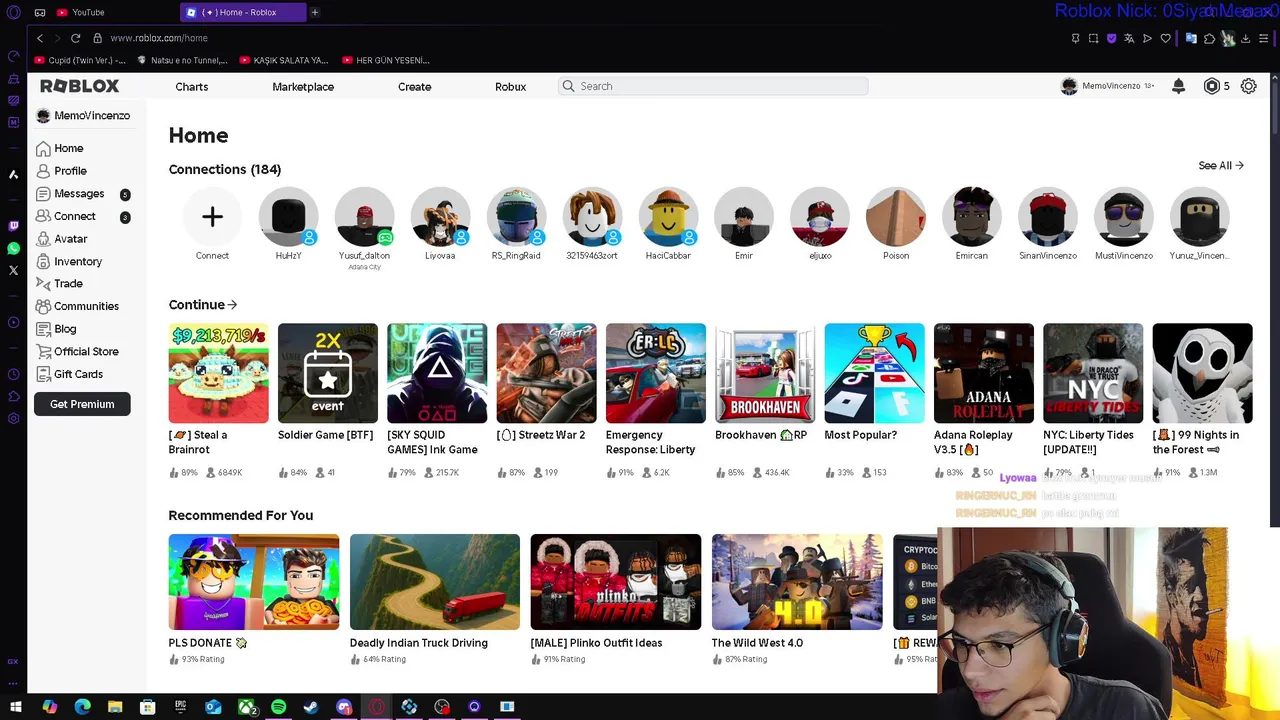
Task: Open HuHzY's connection avatar
Action: pos(288,217)
